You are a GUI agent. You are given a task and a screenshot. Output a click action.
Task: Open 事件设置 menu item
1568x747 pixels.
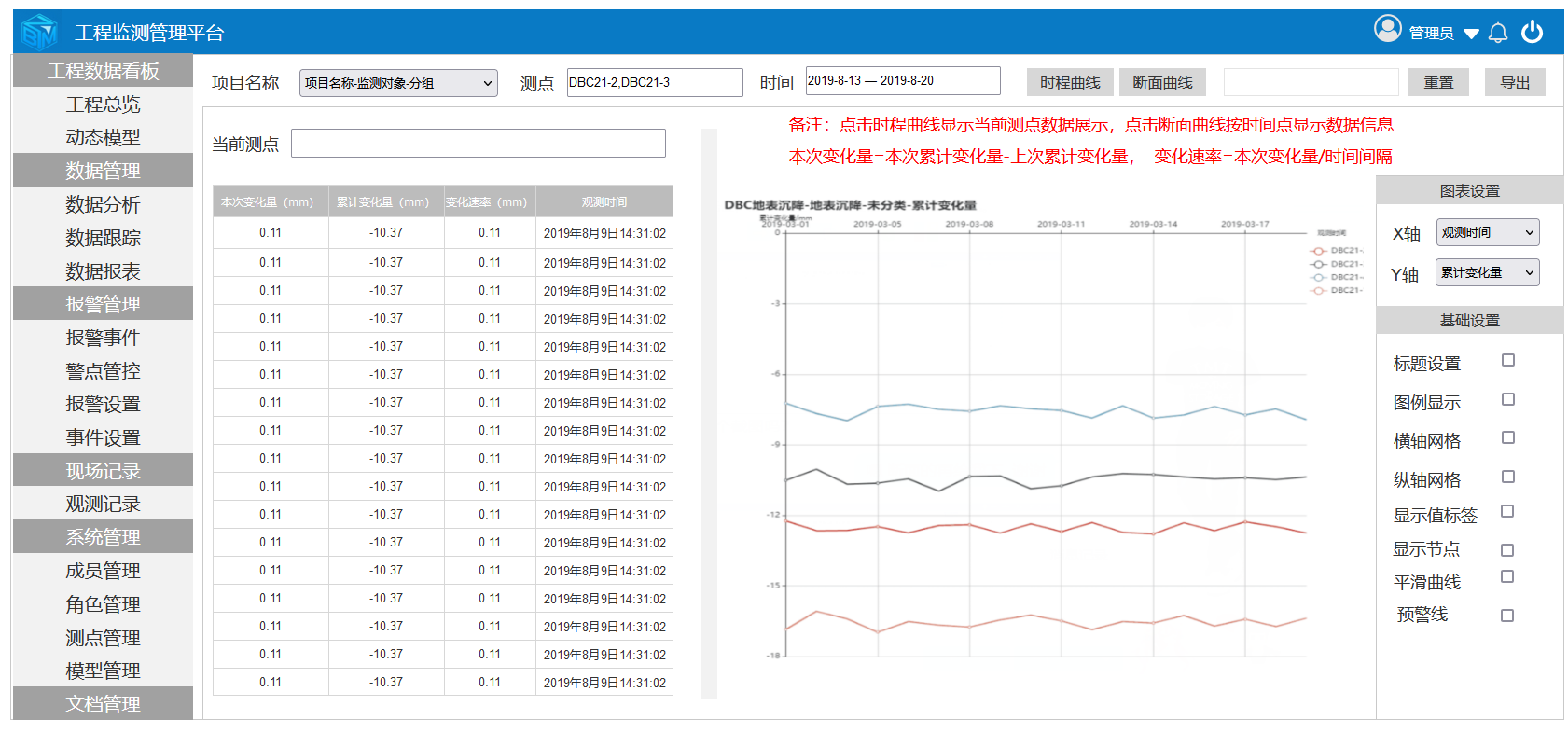coord(103,437)
